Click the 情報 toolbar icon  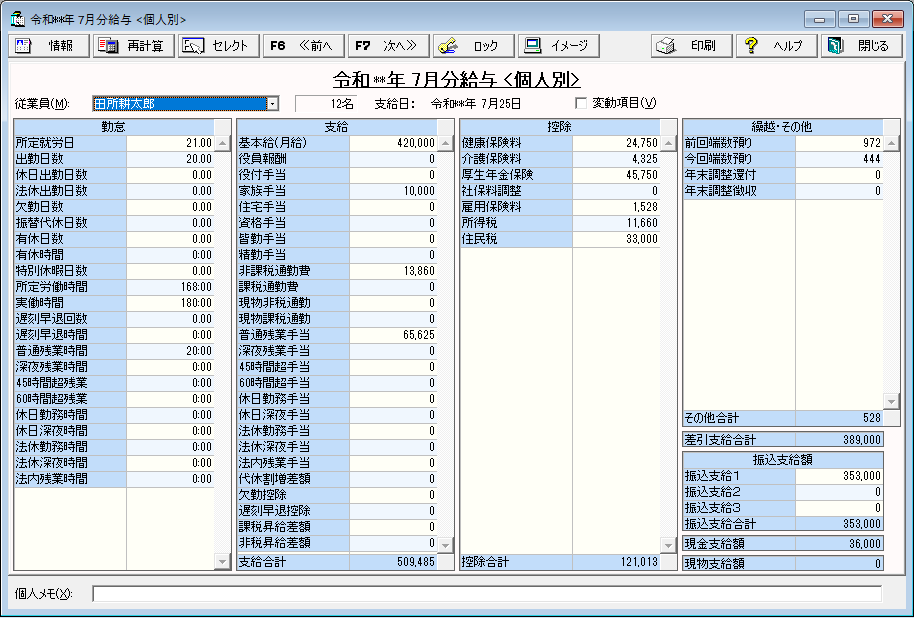point(24,46)
